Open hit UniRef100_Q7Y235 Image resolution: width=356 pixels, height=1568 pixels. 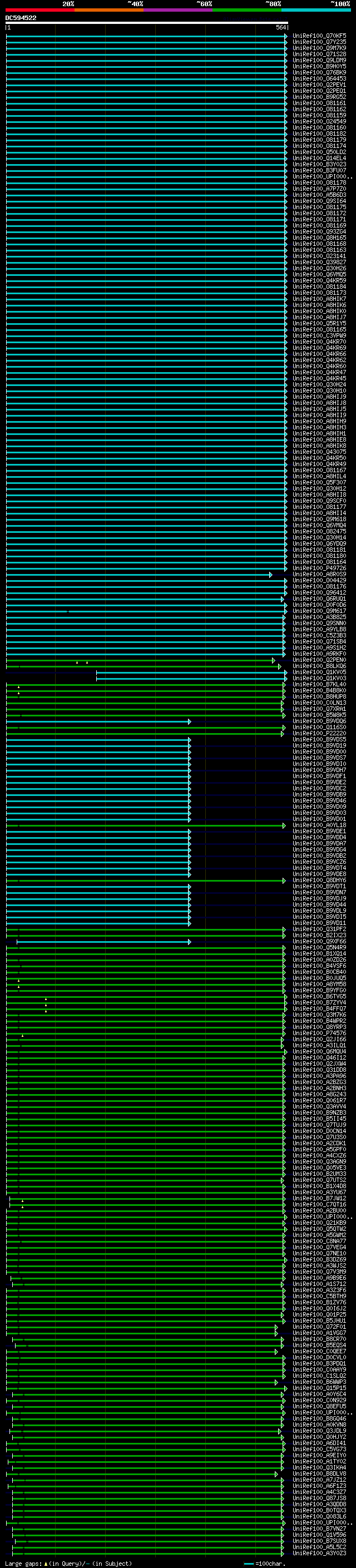pyautogui.click(x=319, y=42)
